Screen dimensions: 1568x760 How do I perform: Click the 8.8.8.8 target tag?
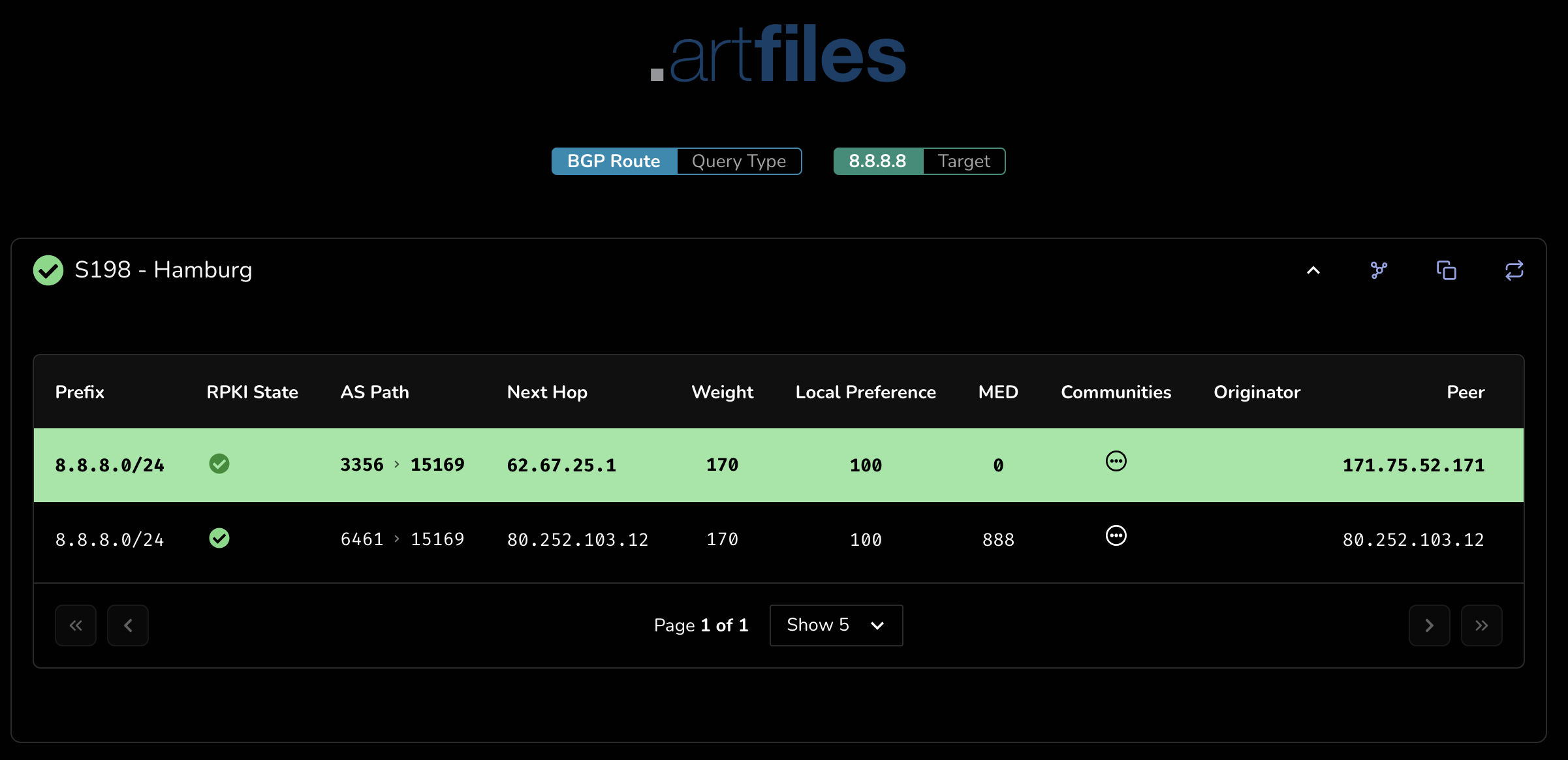tap(877, 161)
